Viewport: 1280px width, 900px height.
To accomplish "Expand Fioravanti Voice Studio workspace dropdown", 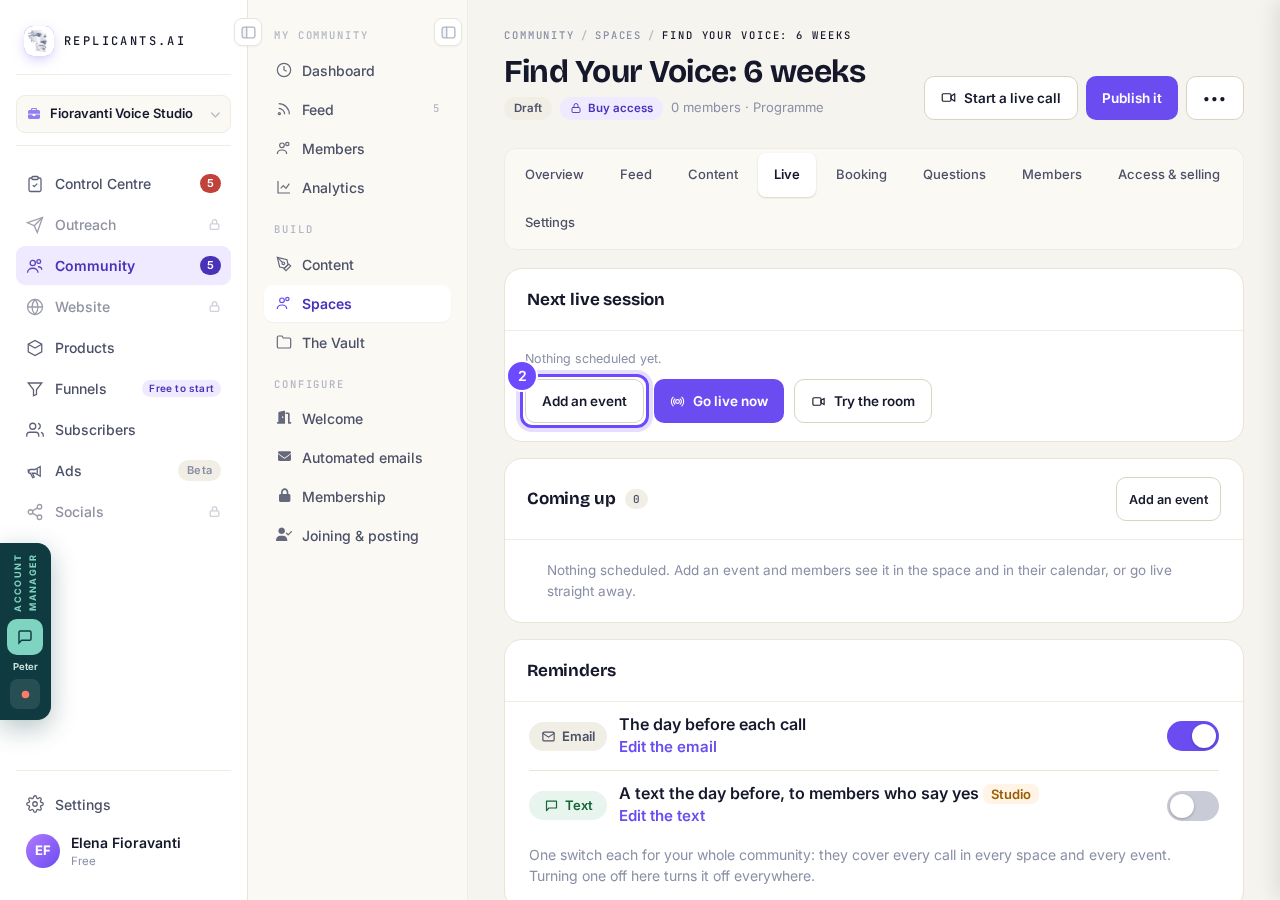I will point(123,114).
